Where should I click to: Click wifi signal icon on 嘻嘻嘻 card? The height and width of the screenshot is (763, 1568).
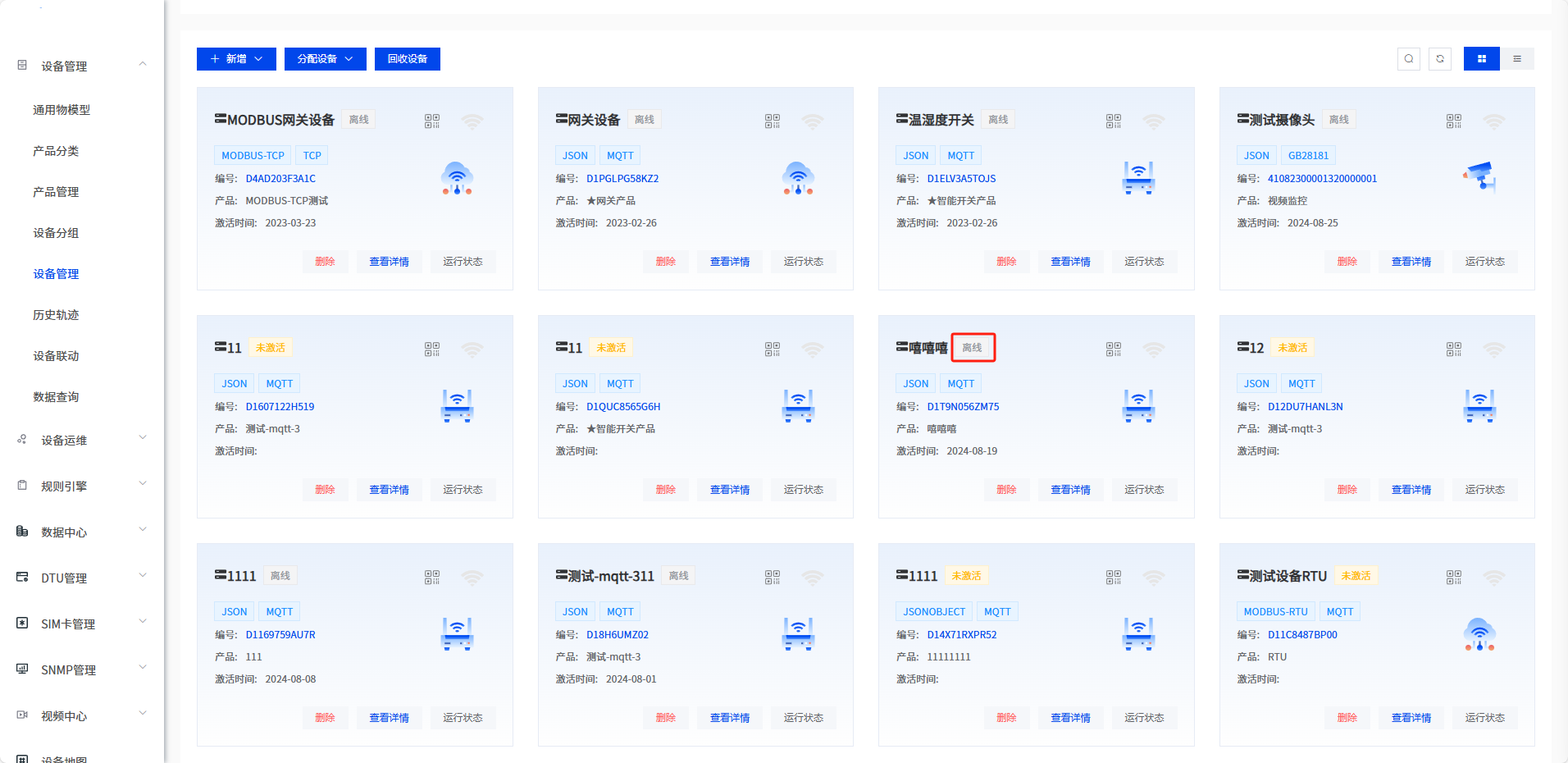pos(1154,350)
